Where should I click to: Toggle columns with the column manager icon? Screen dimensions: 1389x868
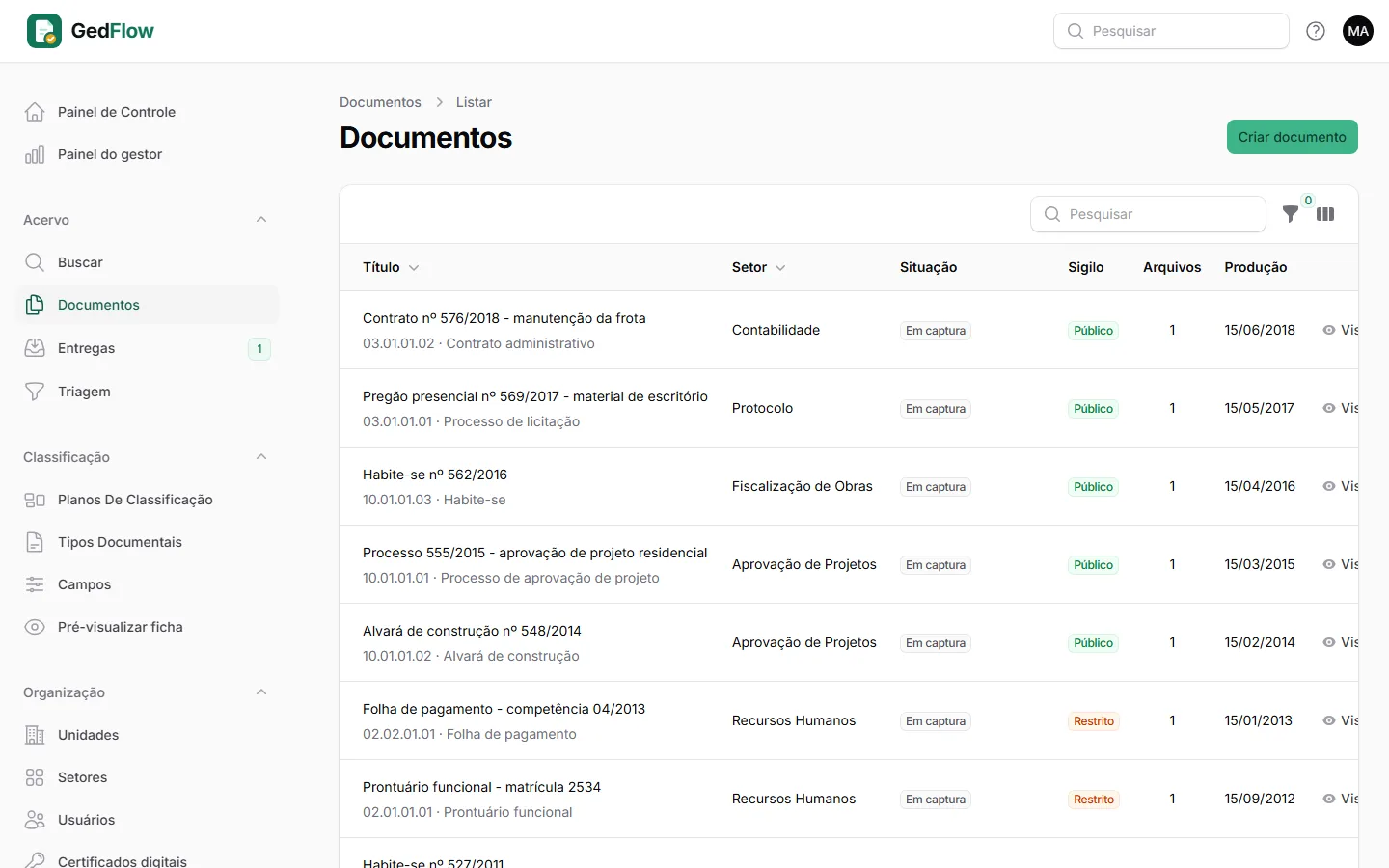(1325, 214)
